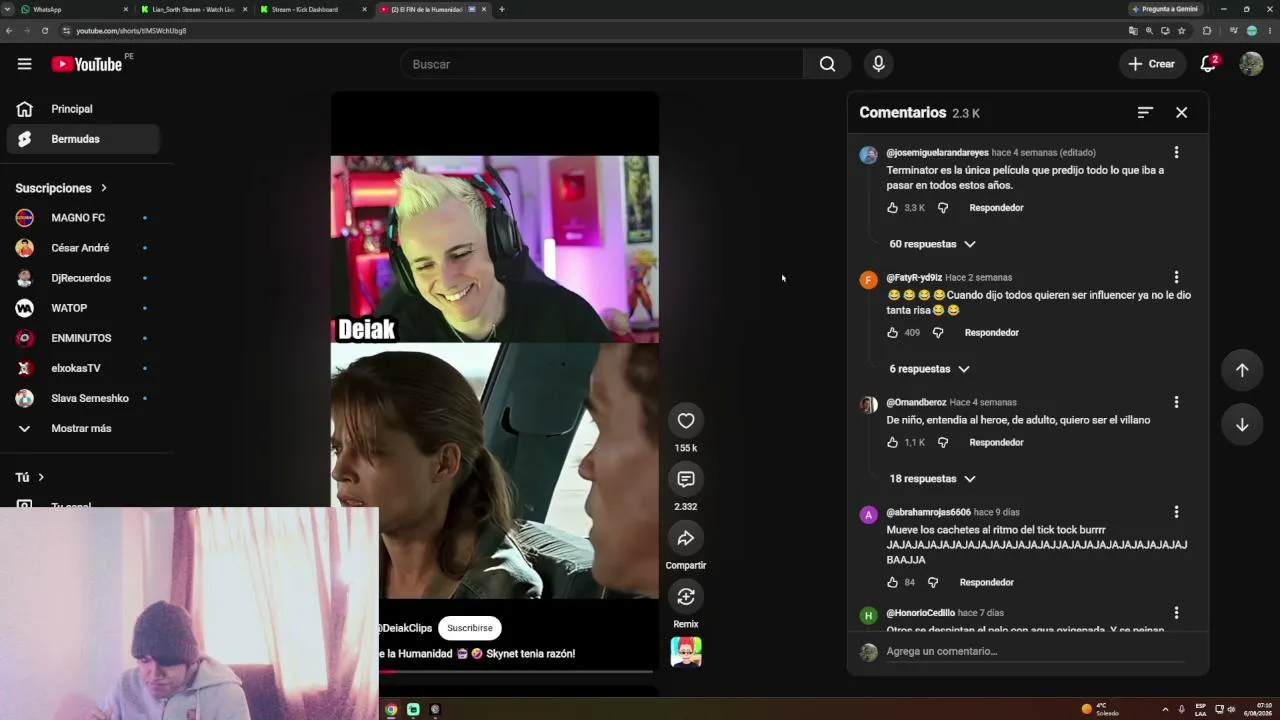Go to the YouTube home logo

click(x=88, y=64)
